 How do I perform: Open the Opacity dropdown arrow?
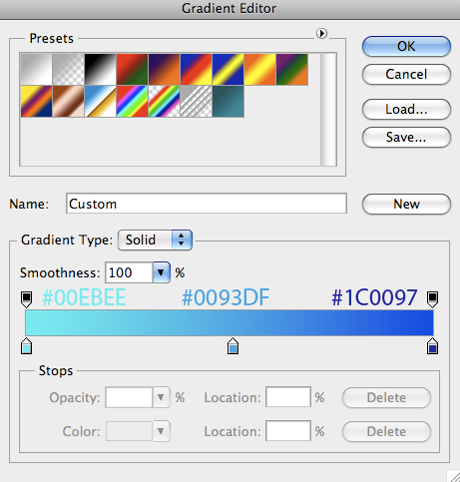(161, 397)
